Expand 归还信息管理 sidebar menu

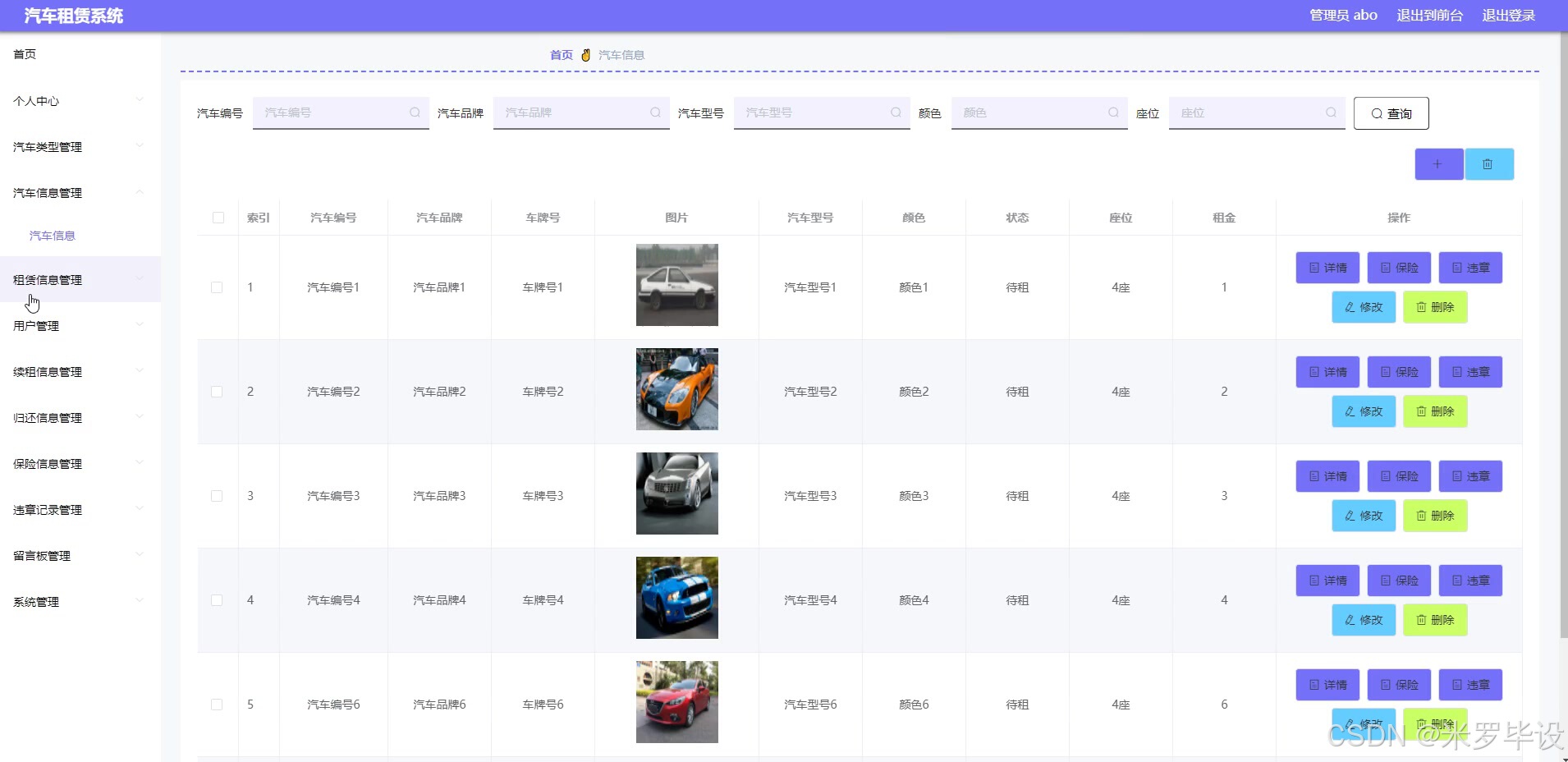point(80,418)
